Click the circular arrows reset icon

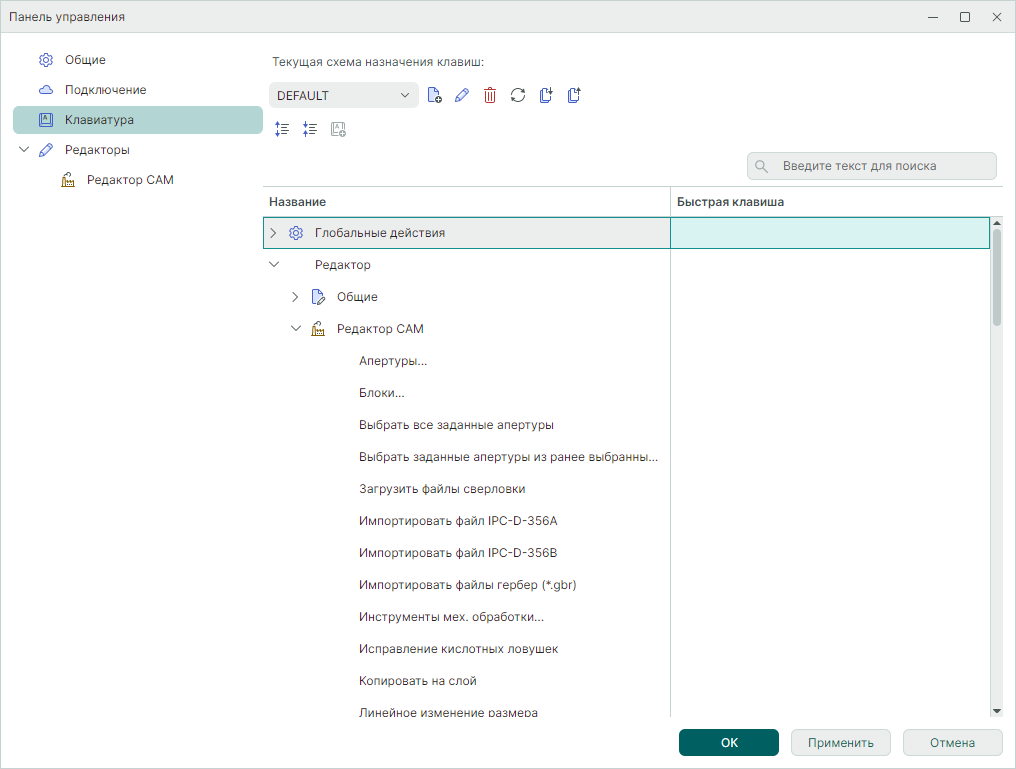point(518,96)
